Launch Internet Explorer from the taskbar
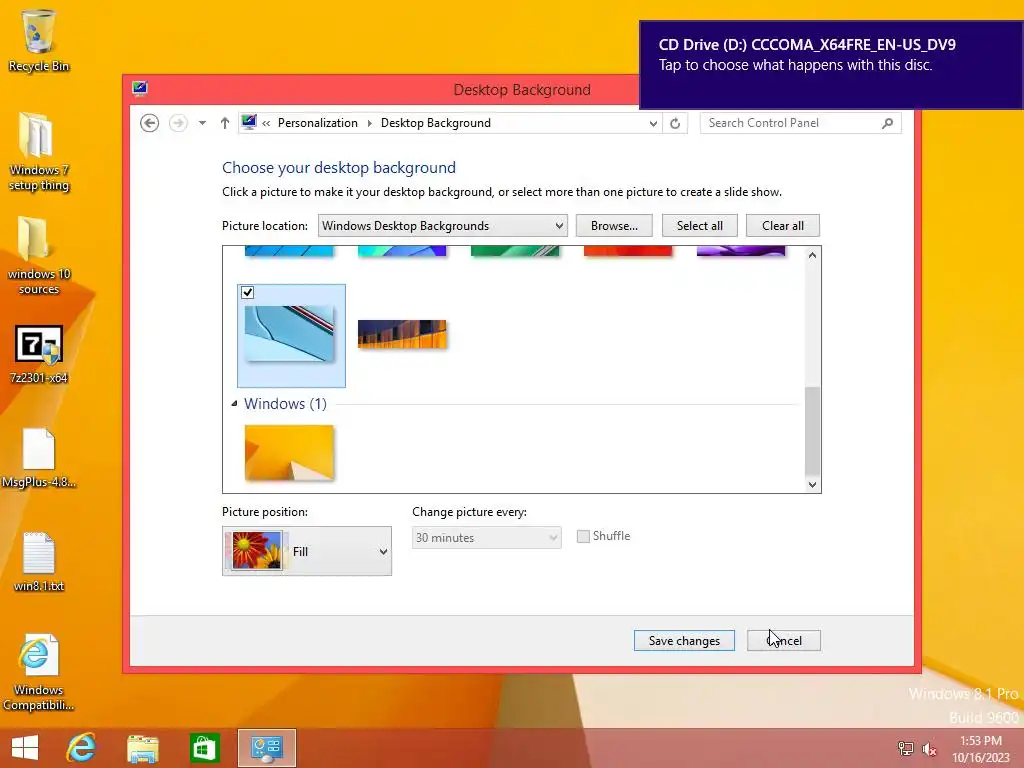This screenshot has width=1024, height=768. click(82, 748)
